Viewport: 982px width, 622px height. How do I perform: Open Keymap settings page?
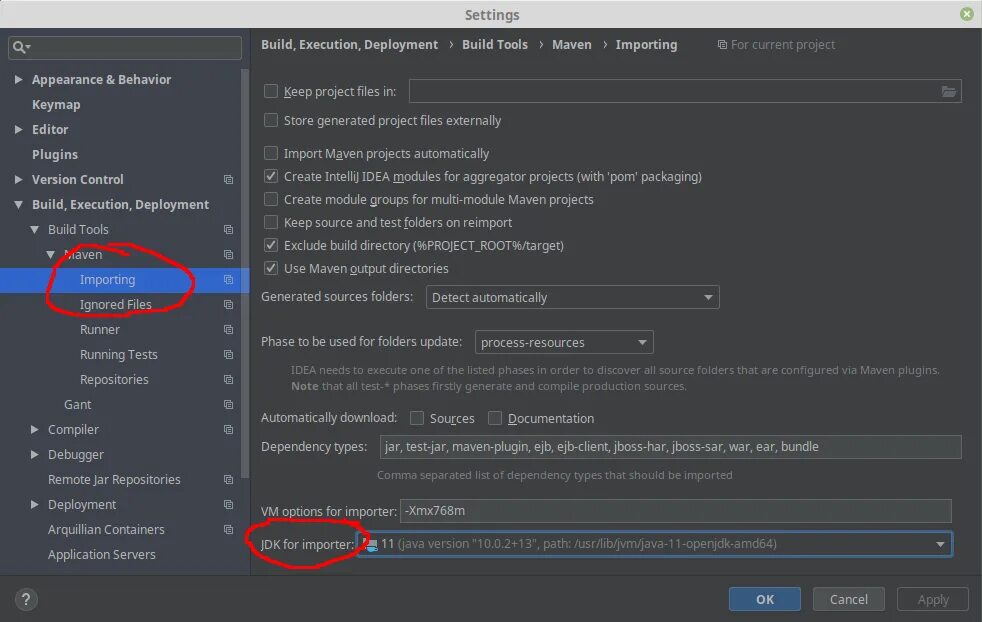56,105
